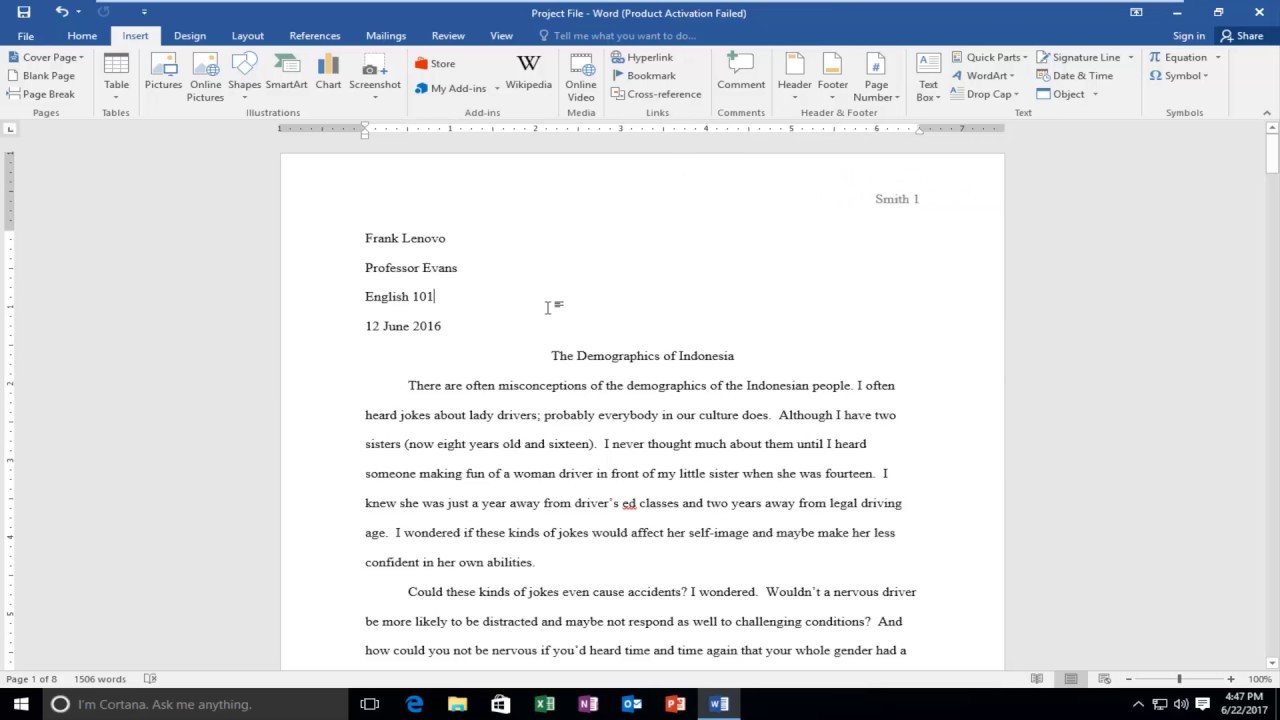Image resolution: width=1280 pixels, height=720 pixels.
Task: Open the Quick Parts dropdown
Action: pyautogui.click(x=992, y=57)
